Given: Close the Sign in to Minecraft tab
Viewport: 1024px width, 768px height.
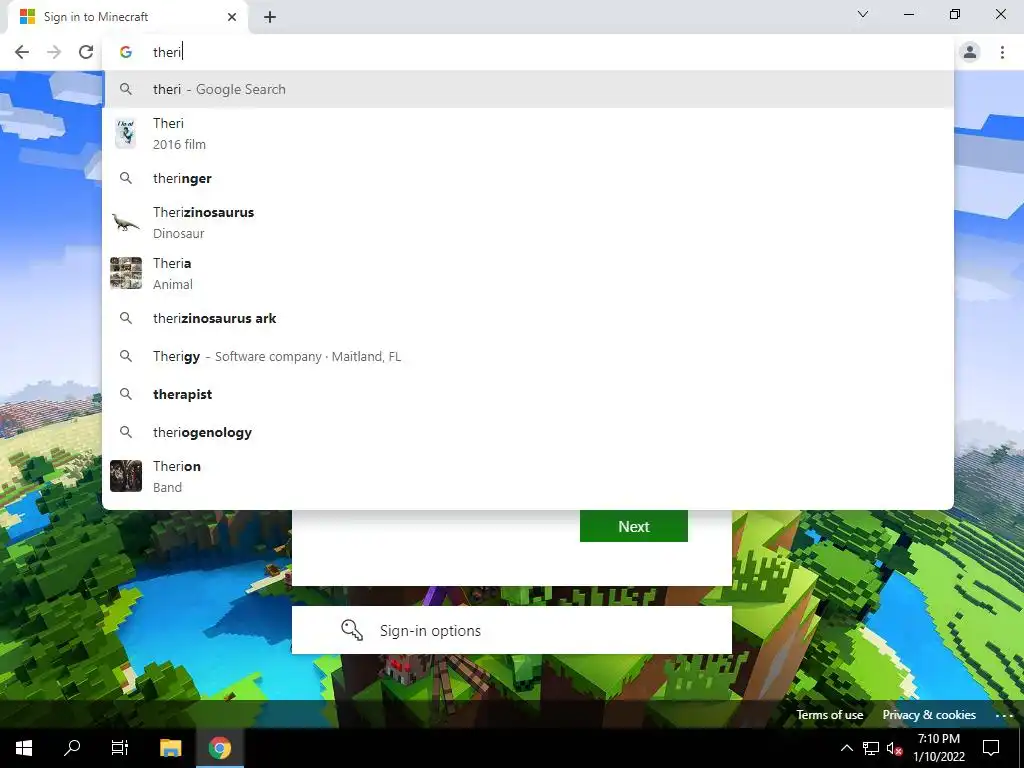Looking at the screenshot, I should [x=232, y=17].
